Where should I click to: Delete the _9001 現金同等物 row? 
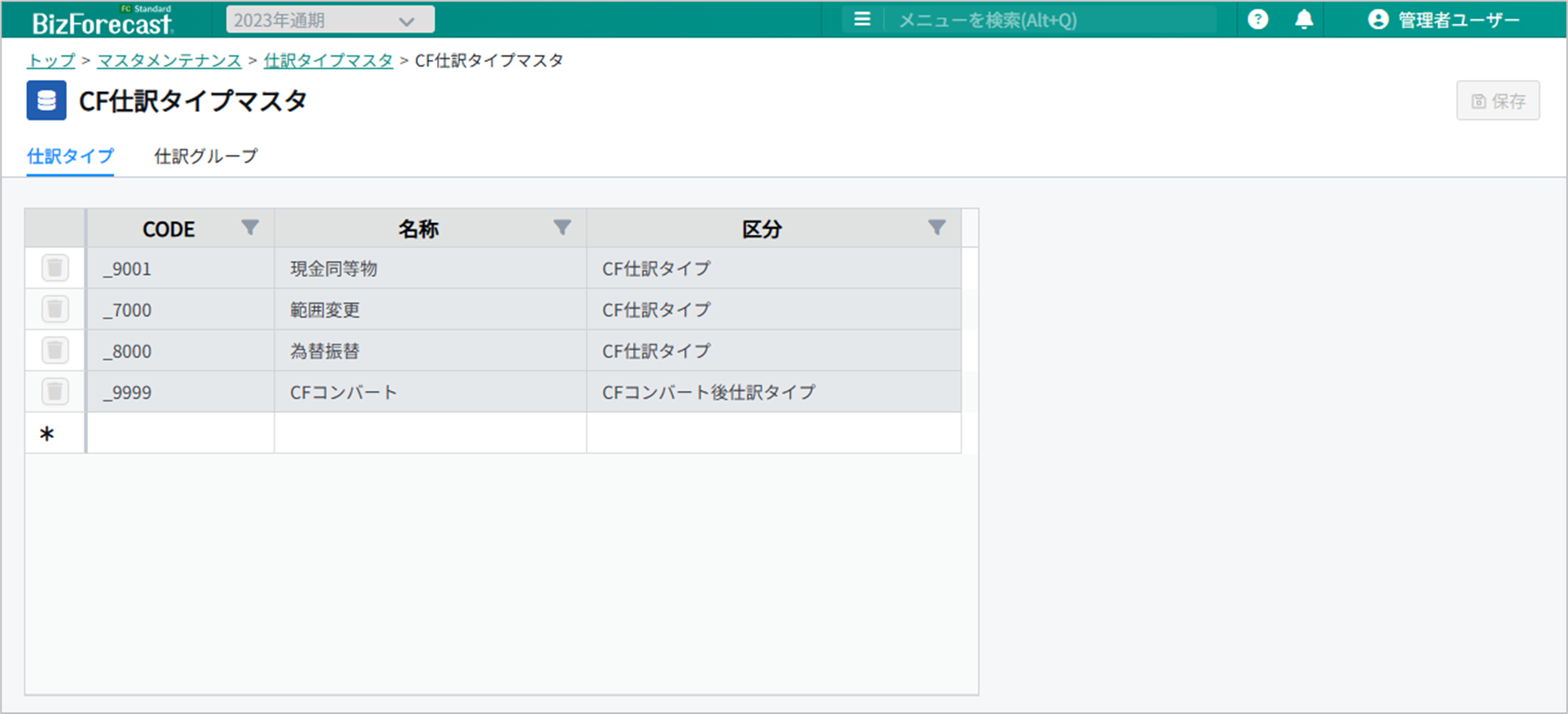54,268
